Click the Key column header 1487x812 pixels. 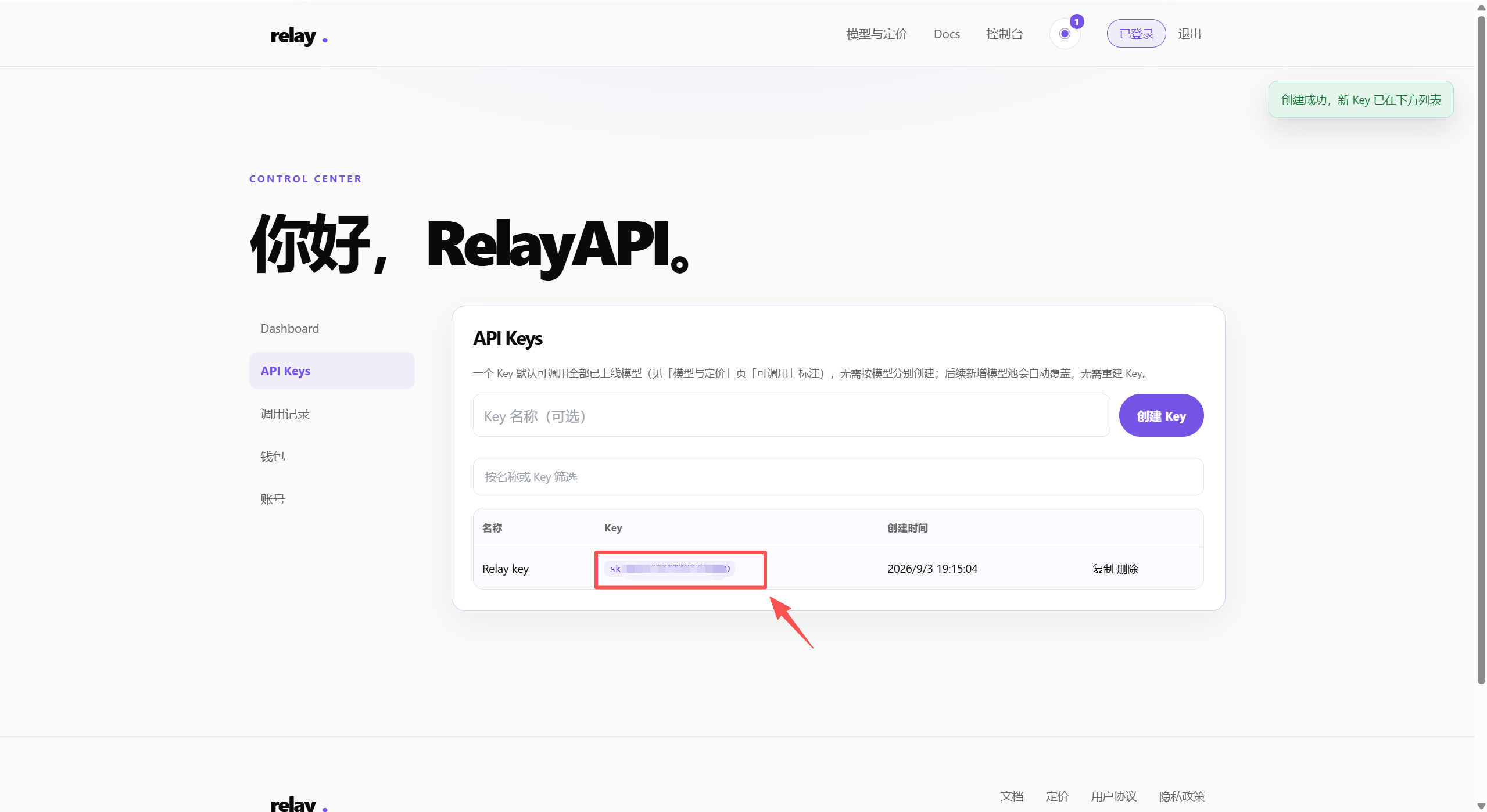point(612,527)
